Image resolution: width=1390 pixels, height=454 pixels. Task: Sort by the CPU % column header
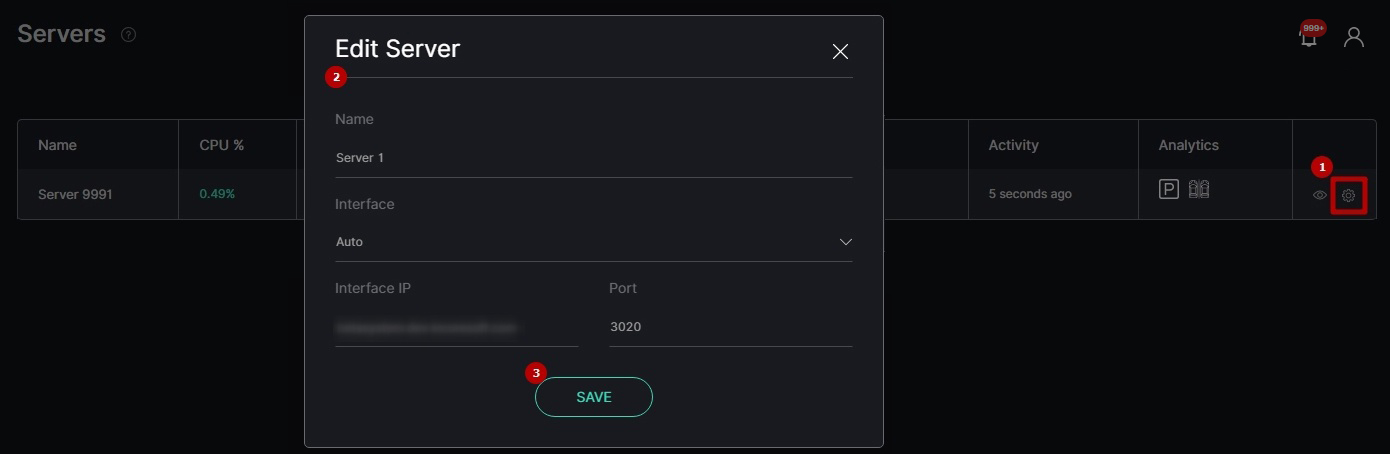(x=222, y=145)
